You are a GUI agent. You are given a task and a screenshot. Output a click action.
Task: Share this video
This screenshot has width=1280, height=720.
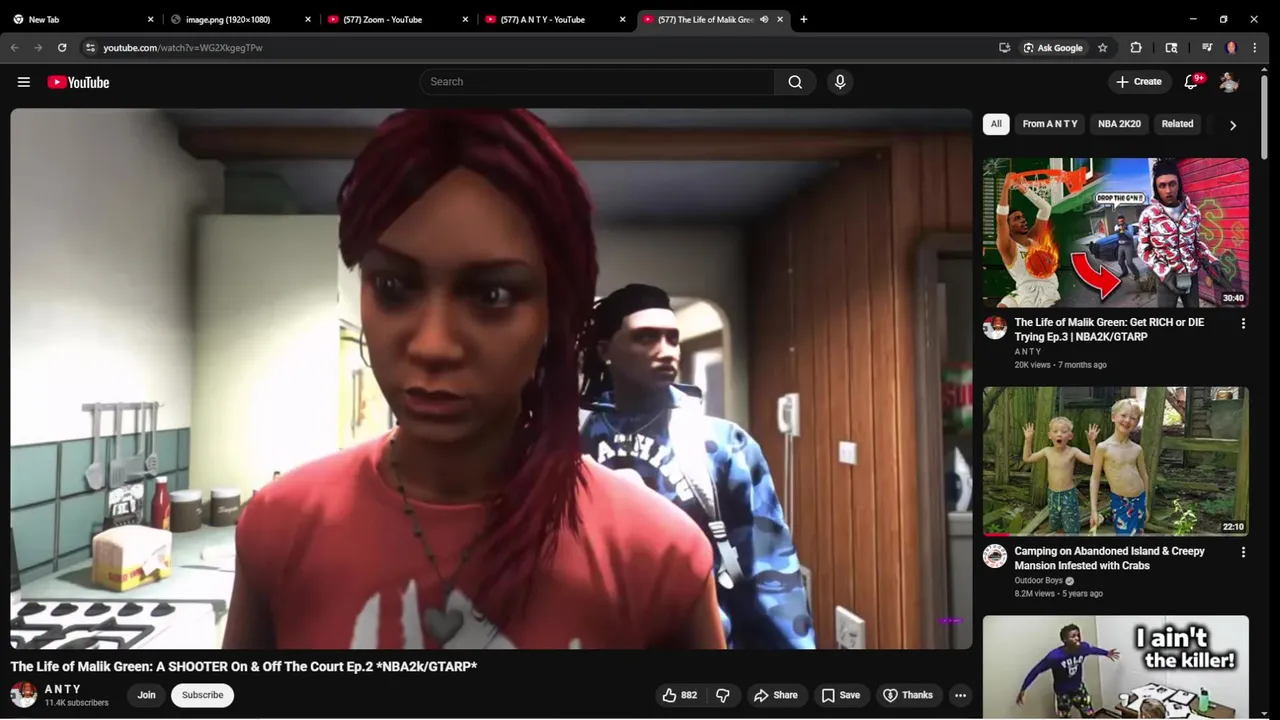pos(776,695)
